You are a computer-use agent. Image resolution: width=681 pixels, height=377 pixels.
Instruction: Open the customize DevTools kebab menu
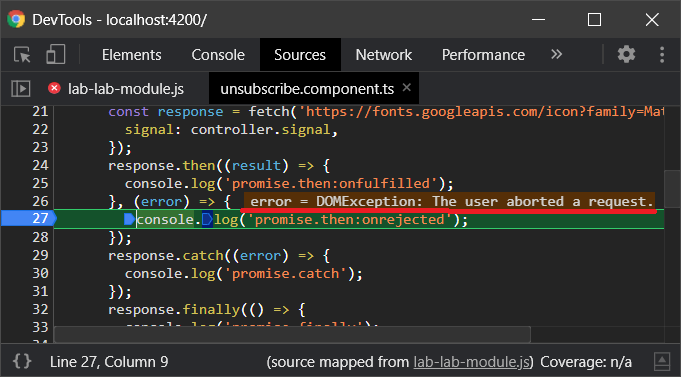click(x=662, y=55)
